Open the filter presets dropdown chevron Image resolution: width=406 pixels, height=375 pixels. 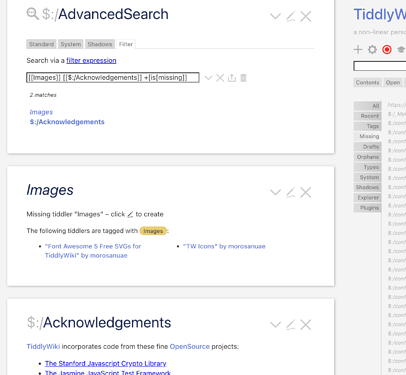point(208,78)
